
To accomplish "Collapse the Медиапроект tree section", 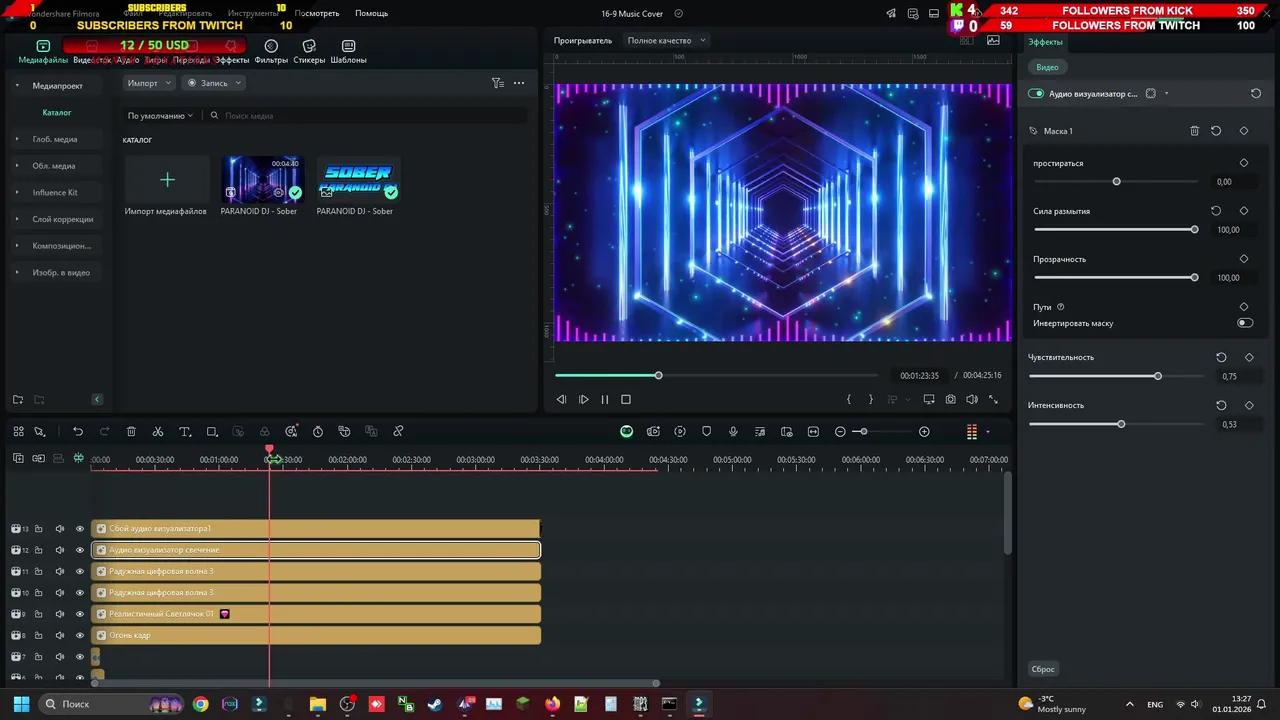I will point(17,85).
